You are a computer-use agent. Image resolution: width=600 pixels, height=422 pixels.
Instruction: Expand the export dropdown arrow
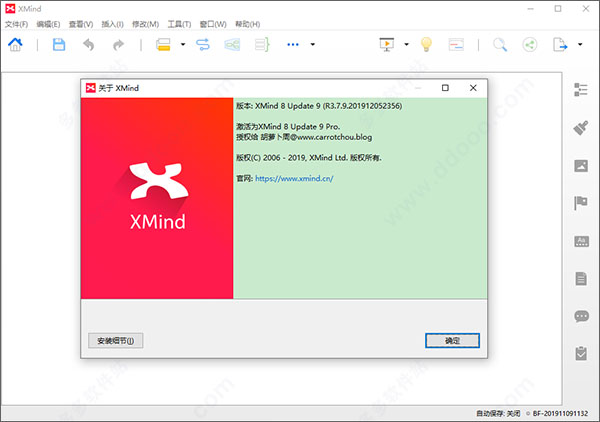[580, 44]
